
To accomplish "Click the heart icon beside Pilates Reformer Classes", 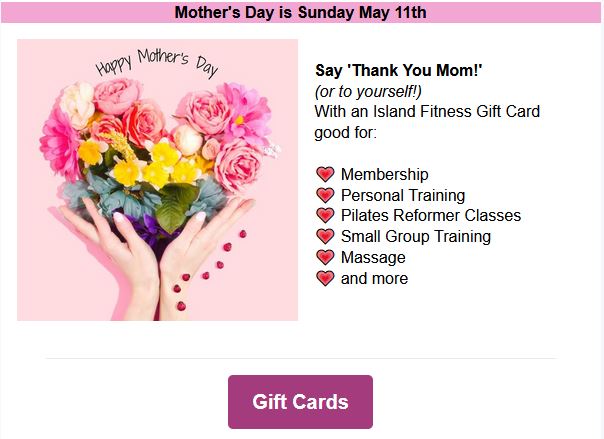I will 325,215.
